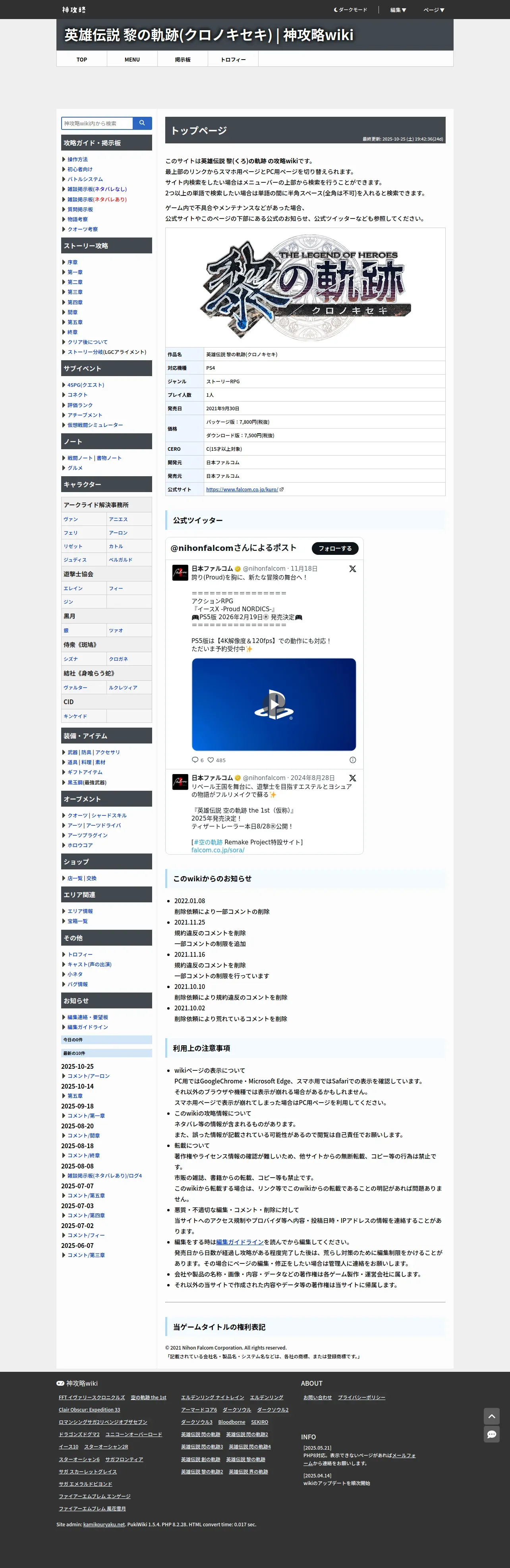
Task: Play the PlayStation video in the tweet
Action: coord(274,704)
